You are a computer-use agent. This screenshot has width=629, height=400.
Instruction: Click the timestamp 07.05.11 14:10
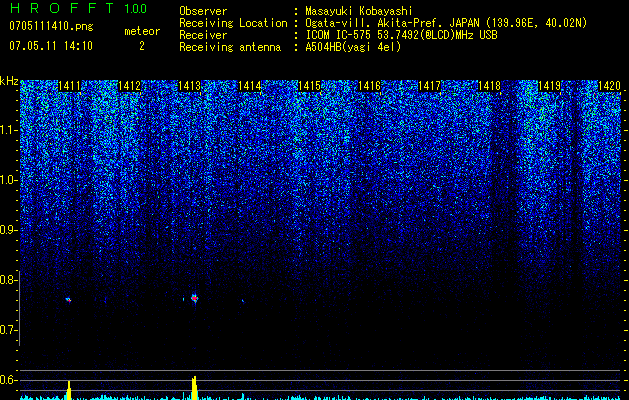51,46
